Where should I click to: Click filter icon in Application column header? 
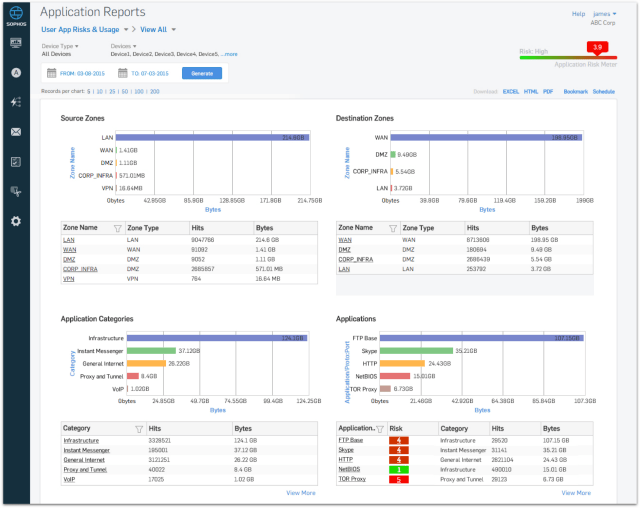[x=379, y=428]
